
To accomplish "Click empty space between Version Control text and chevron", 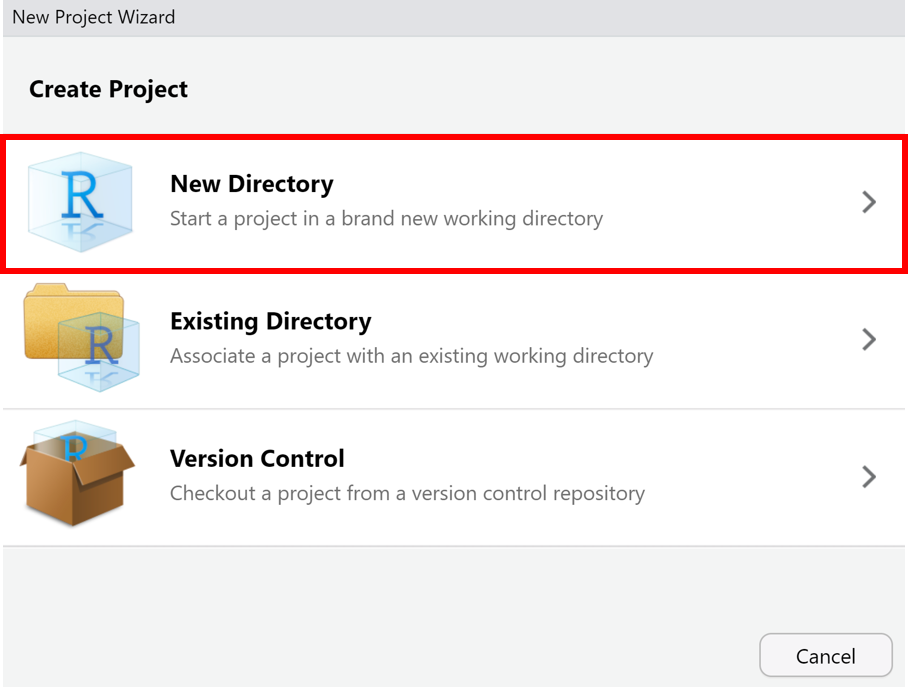I will (x=750, y=476).
